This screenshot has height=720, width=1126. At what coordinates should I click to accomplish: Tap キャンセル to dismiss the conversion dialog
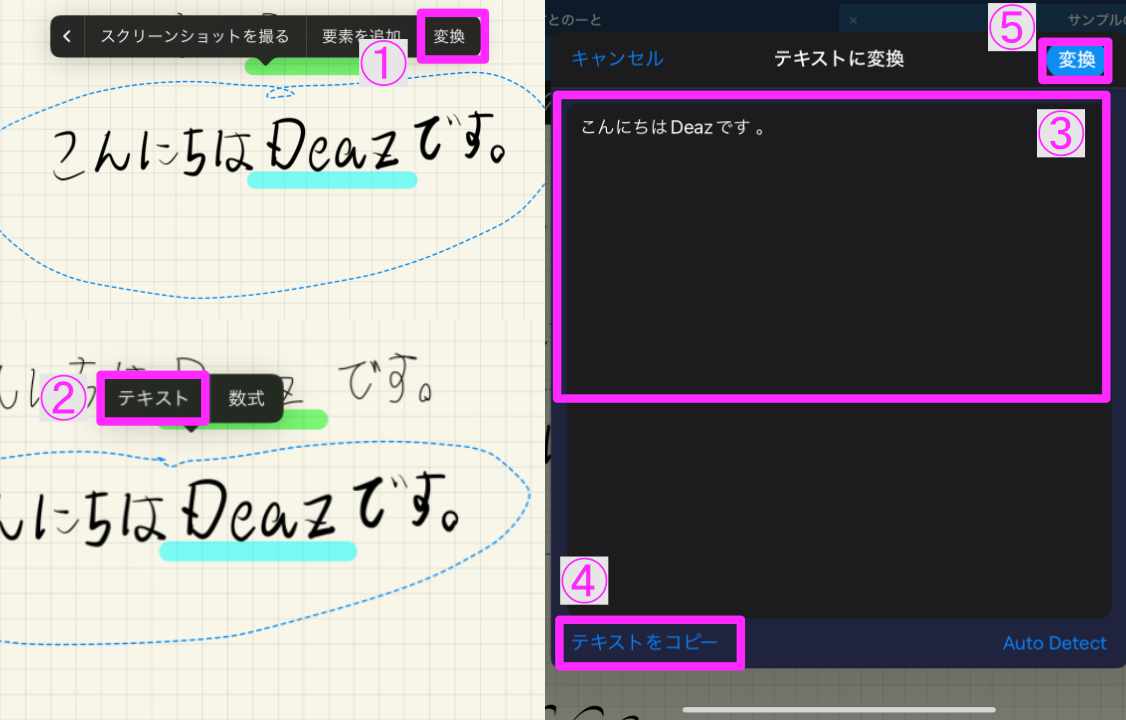point(619,58)
